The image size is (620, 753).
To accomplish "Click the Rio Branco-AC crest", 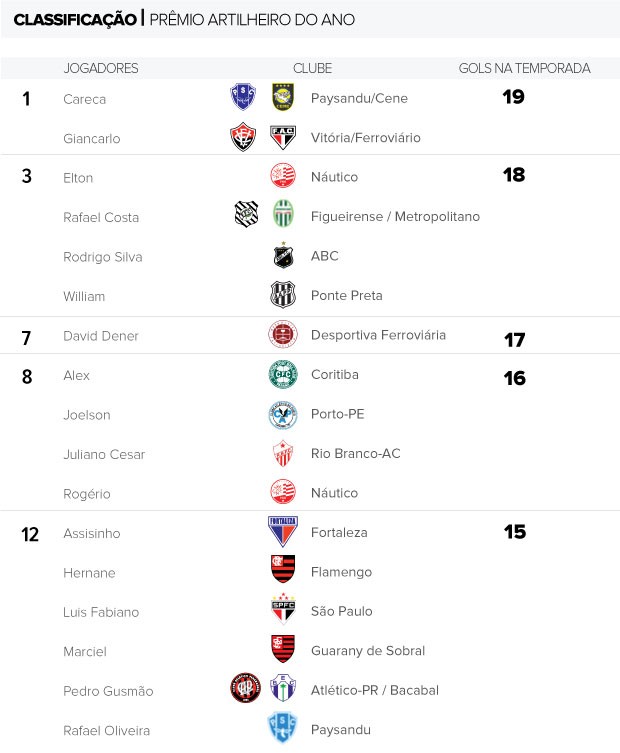I will 283,453.
